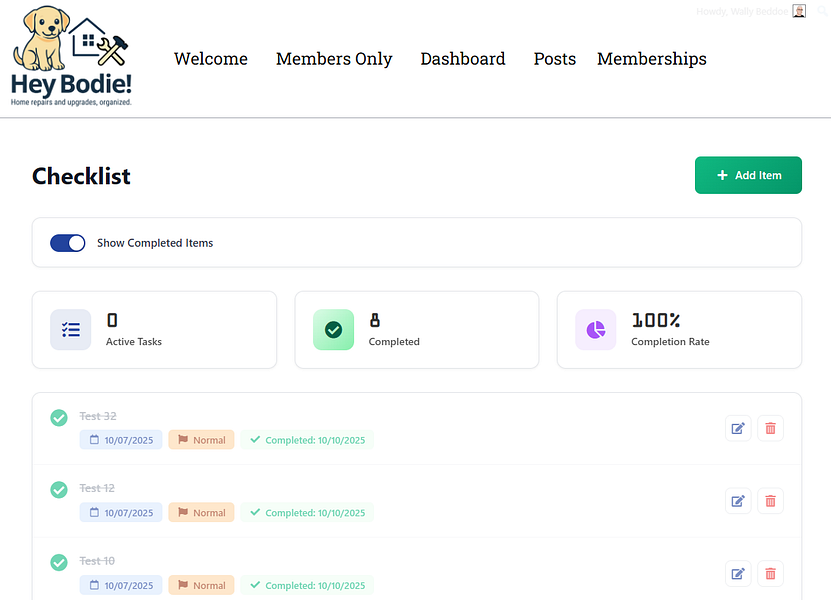The image size is (831, 600).
Task: Click Completed: 10/10/2025 tag on Test 12
Action: pyautogui.click(x=307, y=513)
